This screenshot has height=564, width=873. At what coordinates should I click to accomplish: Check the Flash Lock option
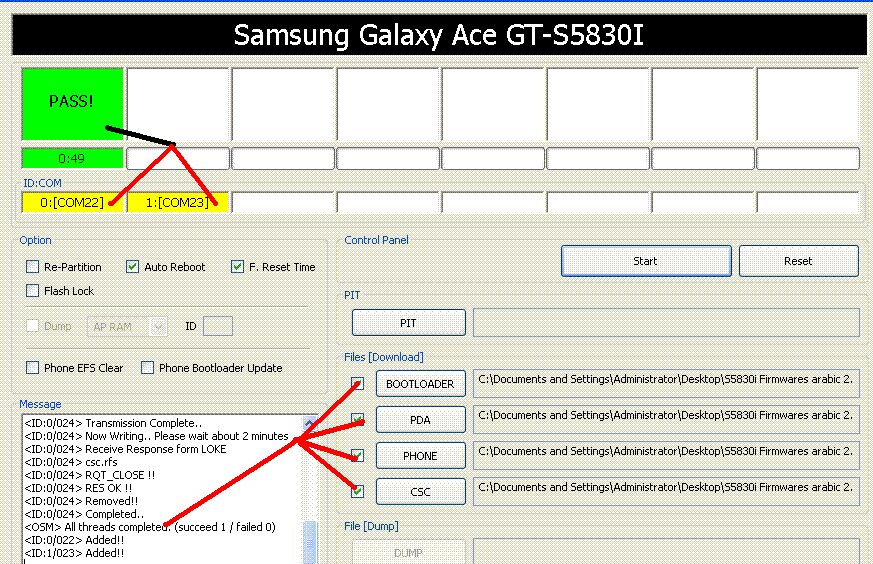33,291
